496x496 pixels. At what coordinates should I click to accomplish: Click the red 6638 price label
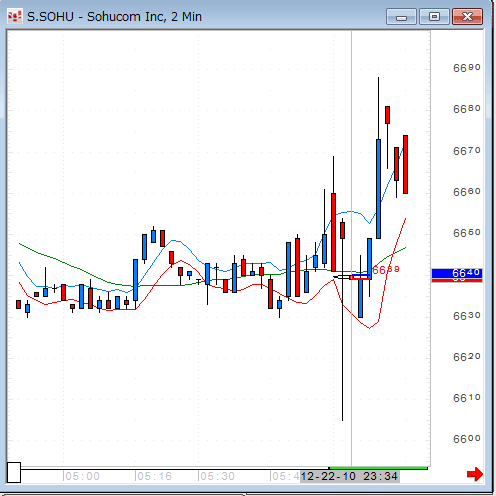[386, 270]
